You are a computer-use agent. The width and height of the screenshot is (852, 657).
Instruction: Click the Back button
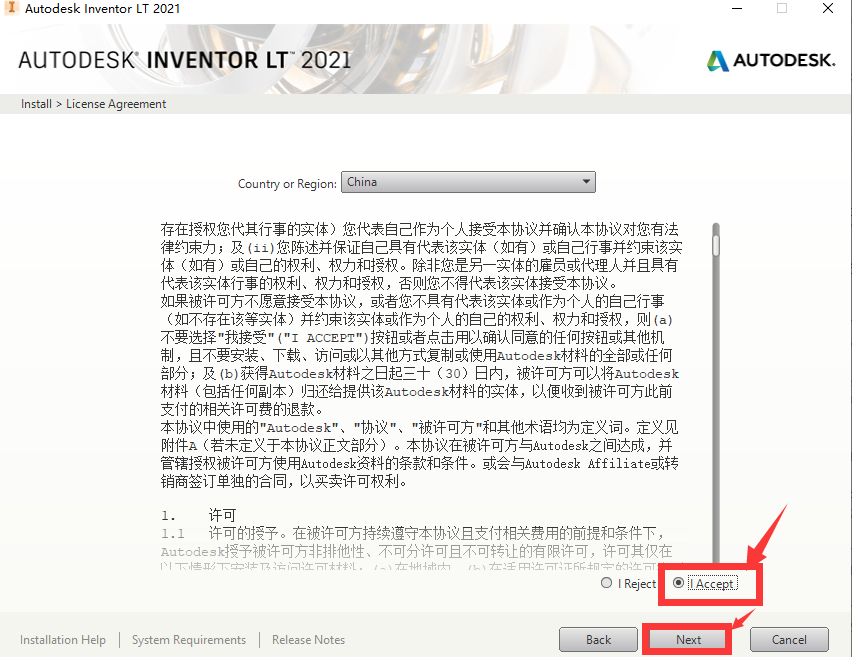[598, 640]
